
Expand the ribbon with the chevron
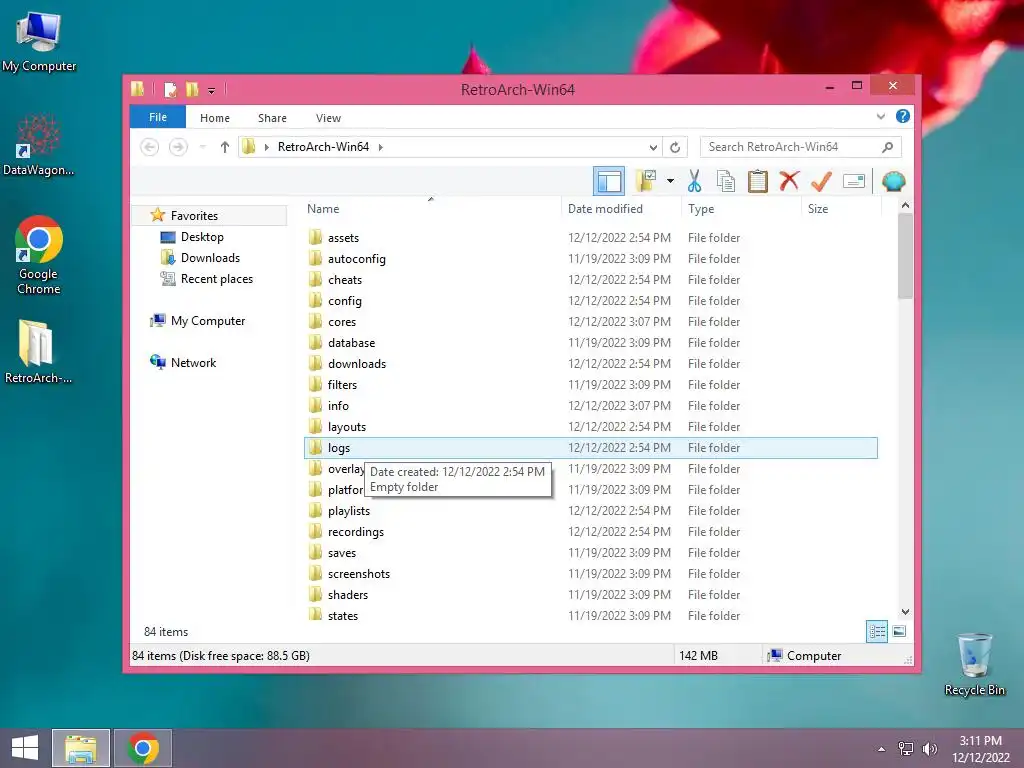click(880, 117)
